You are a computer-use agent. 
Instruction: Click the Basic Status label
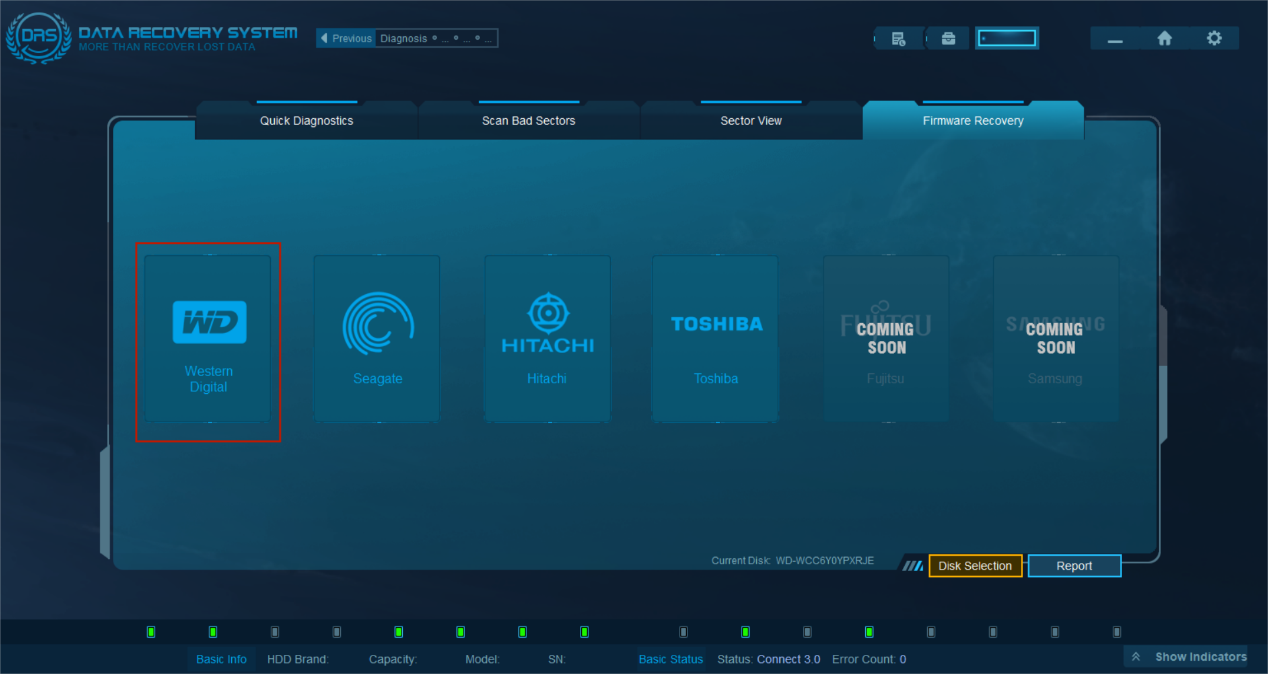pyautogui.click(x=671, y=659)
